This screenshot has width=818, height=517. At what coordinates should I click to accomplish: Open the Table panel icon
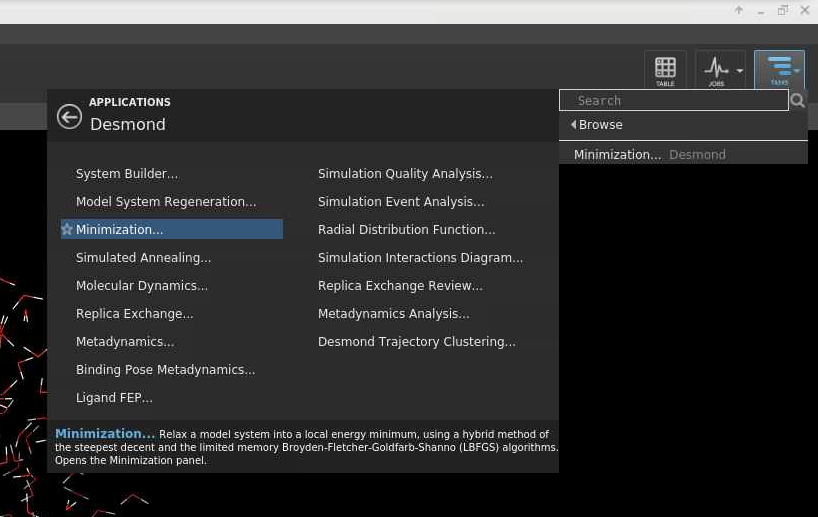[x=665, y=70]
